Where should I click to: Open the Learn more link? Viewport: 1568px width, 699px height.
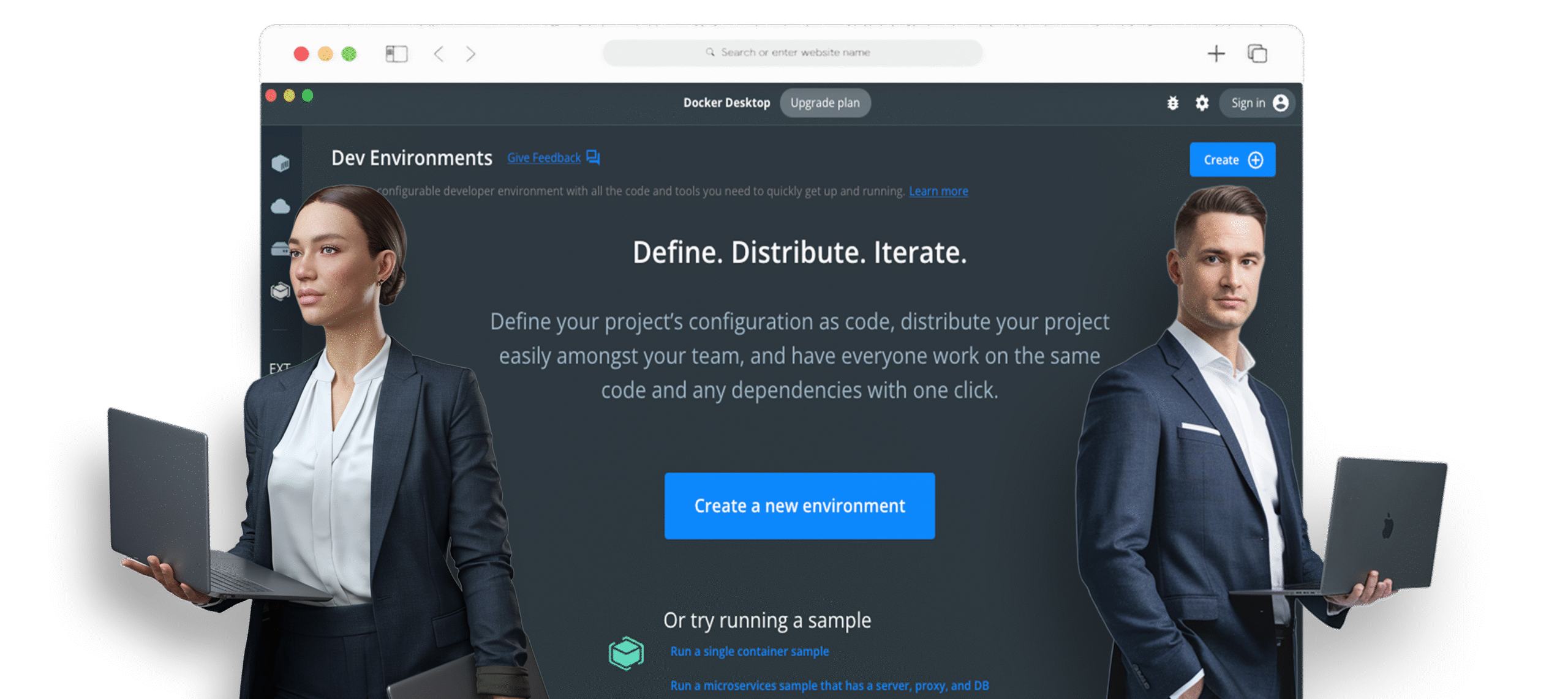pos(938,191)
